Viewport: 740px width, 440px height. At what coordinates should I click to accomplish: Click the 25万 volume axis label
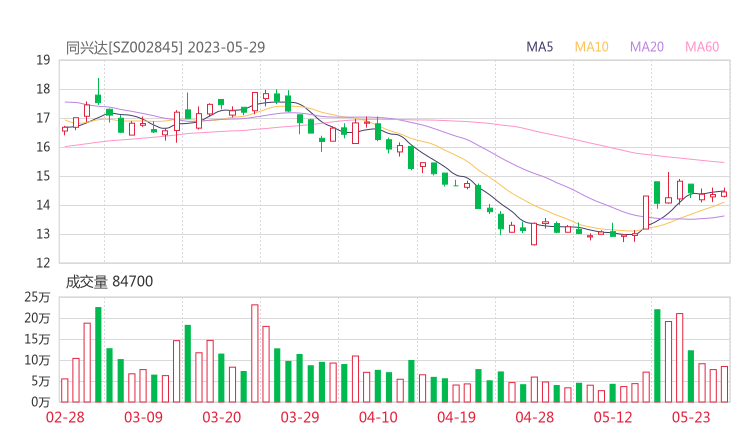point(37,297)
